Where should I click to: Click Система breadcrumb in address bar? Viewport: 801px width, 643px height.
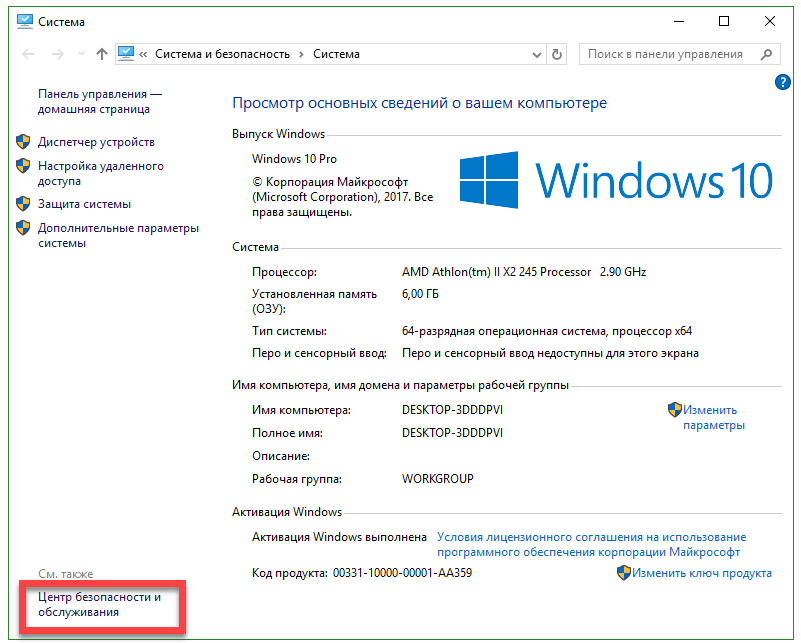[336, 54]
